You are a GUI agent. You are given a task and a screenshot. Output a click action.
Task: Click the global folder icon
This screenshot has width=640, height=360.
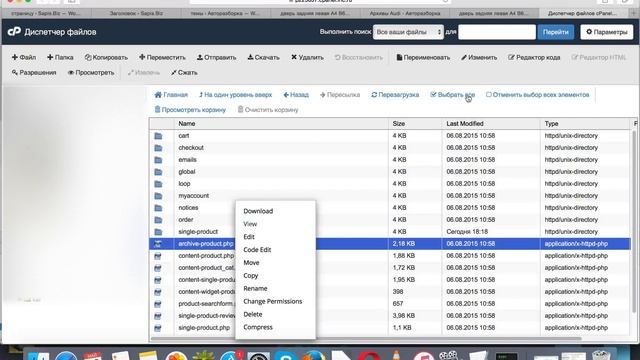point(158,172)
